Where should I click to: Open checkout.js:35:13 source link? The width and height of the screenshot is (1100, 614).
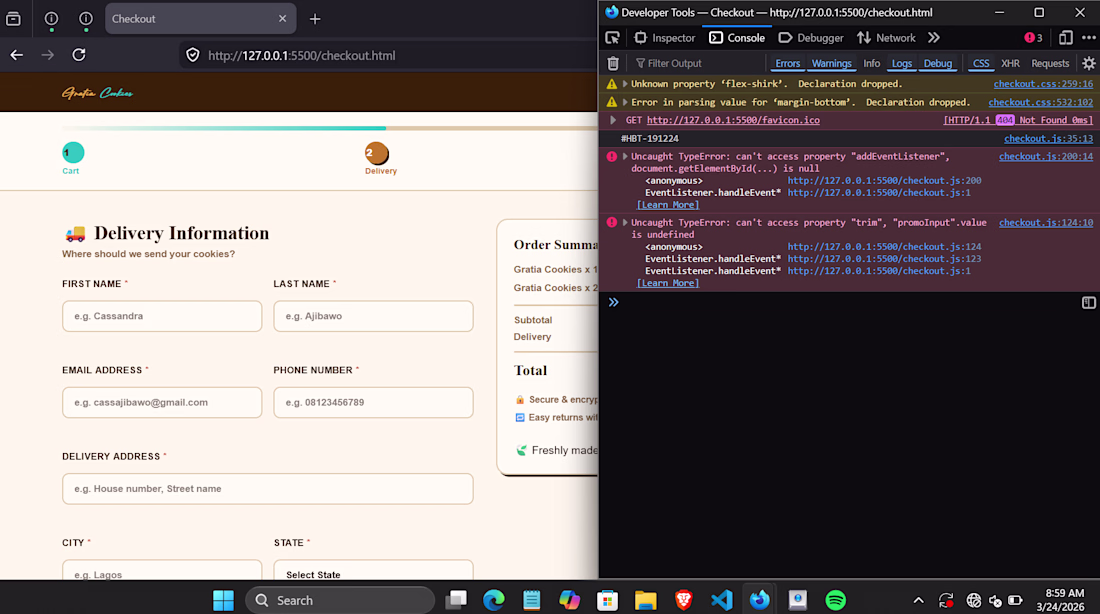point(1048,138)
